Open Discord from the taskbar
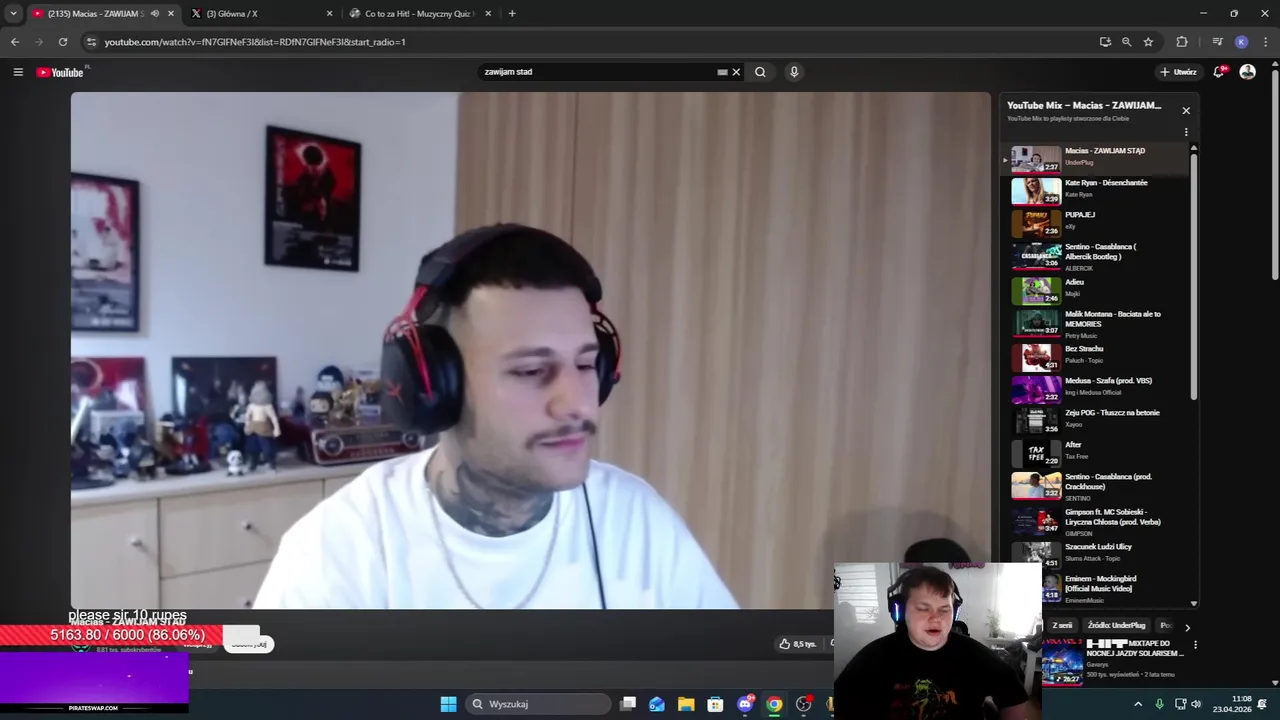1280x720 pixels. click(x=745, y=704)
